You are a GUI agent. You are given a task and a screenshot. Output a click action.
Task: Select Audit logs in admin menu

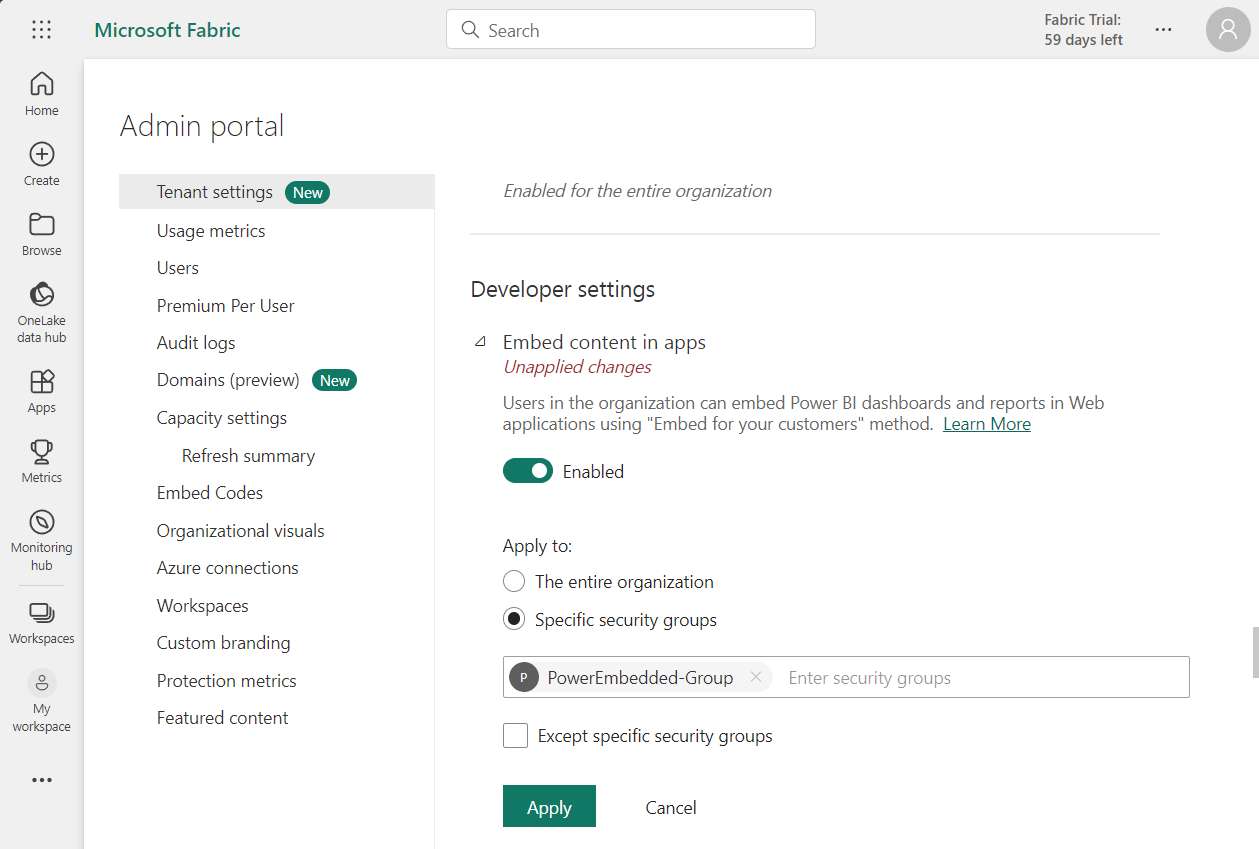tap(196, 343)
